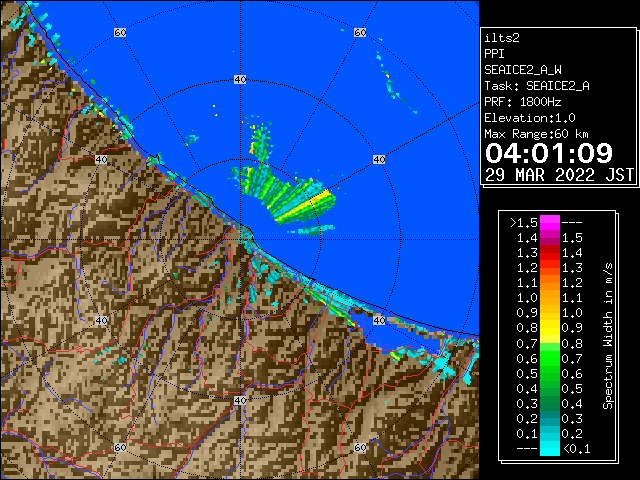
Task: Click the 'Spectrum Width in m/s' legend title
Action: [x=607, y=336]
